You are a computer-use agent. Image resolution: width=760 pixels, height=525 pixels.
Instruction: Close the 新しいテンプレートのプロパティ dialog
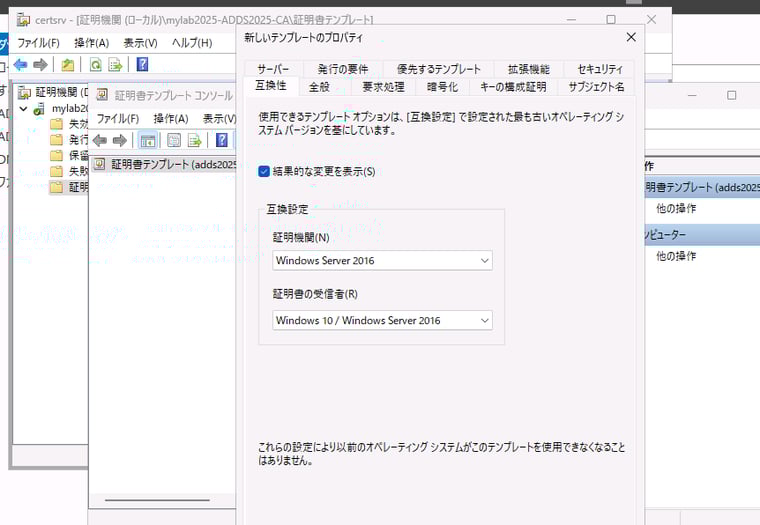[631, 37]
